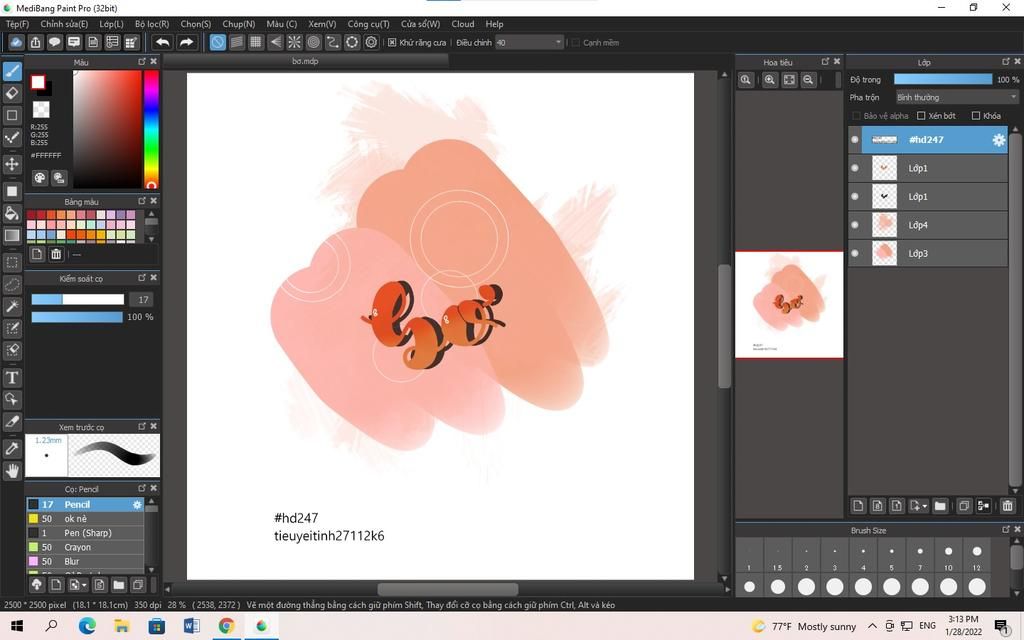Toggle the Khử răng cưa checkbox
The height and width of the screenshot is (640, 1024).
tap(392, 42)
